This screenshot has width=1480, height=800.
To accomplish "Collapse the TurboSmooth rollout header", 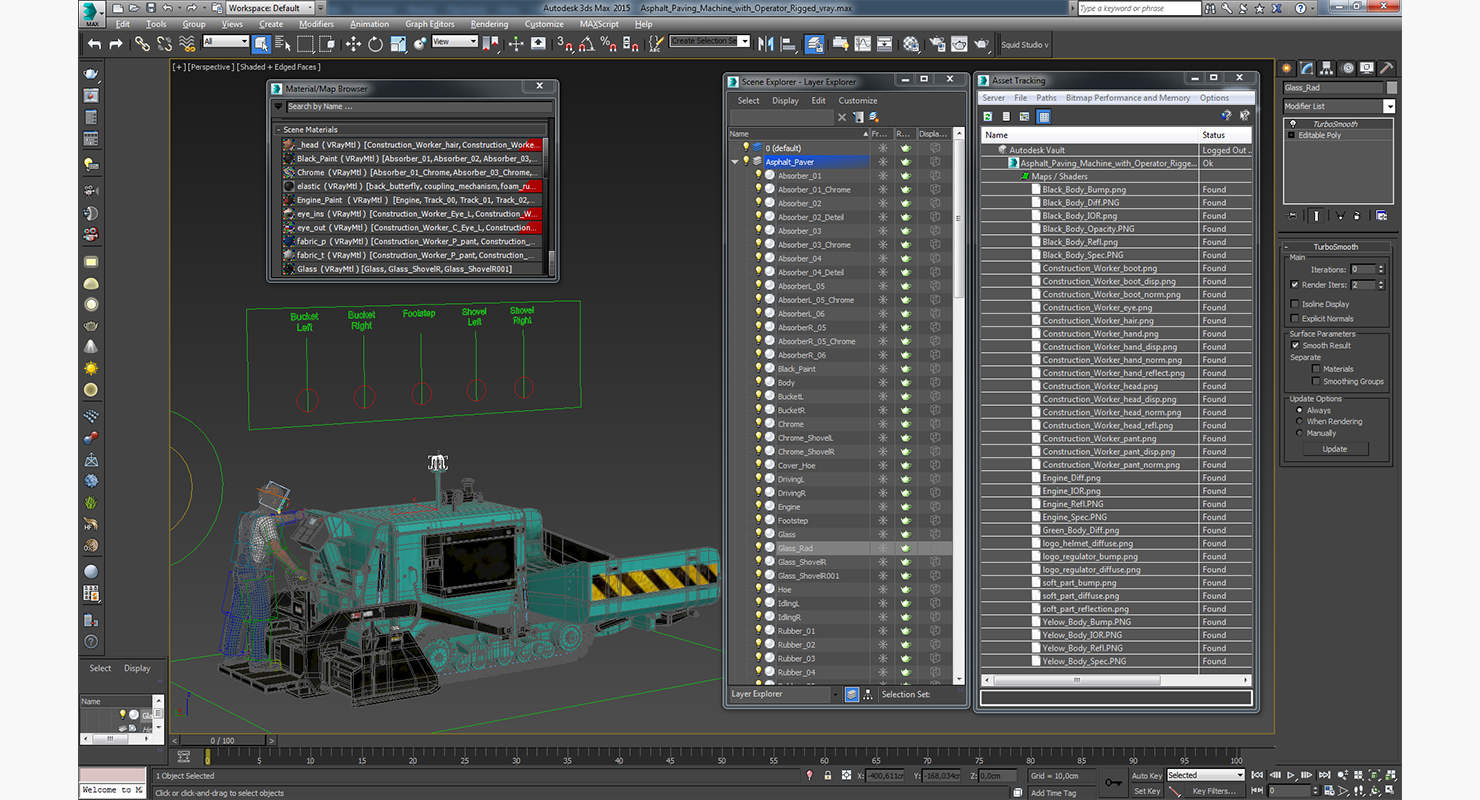I will [x=1336, y=247].
